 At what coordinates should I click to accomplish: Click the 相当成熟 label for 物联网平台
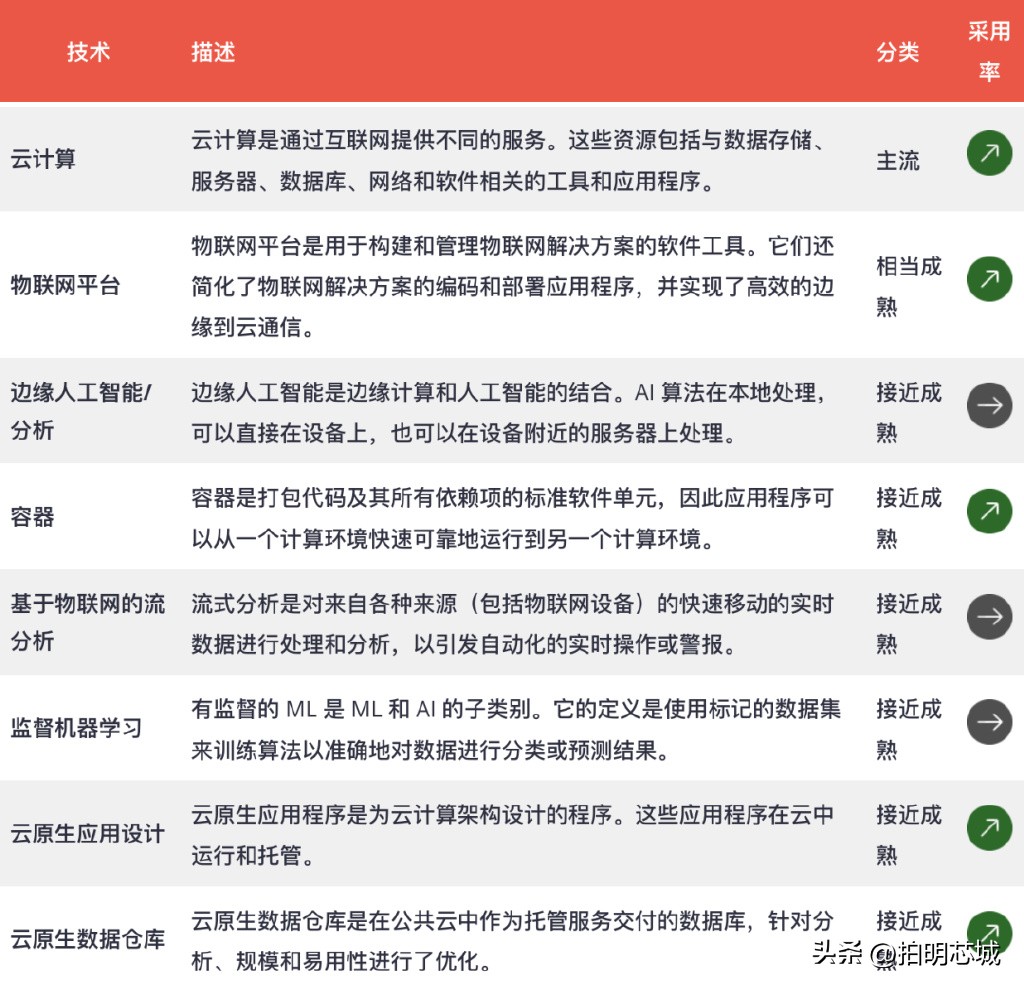click(x=906, y=285)
